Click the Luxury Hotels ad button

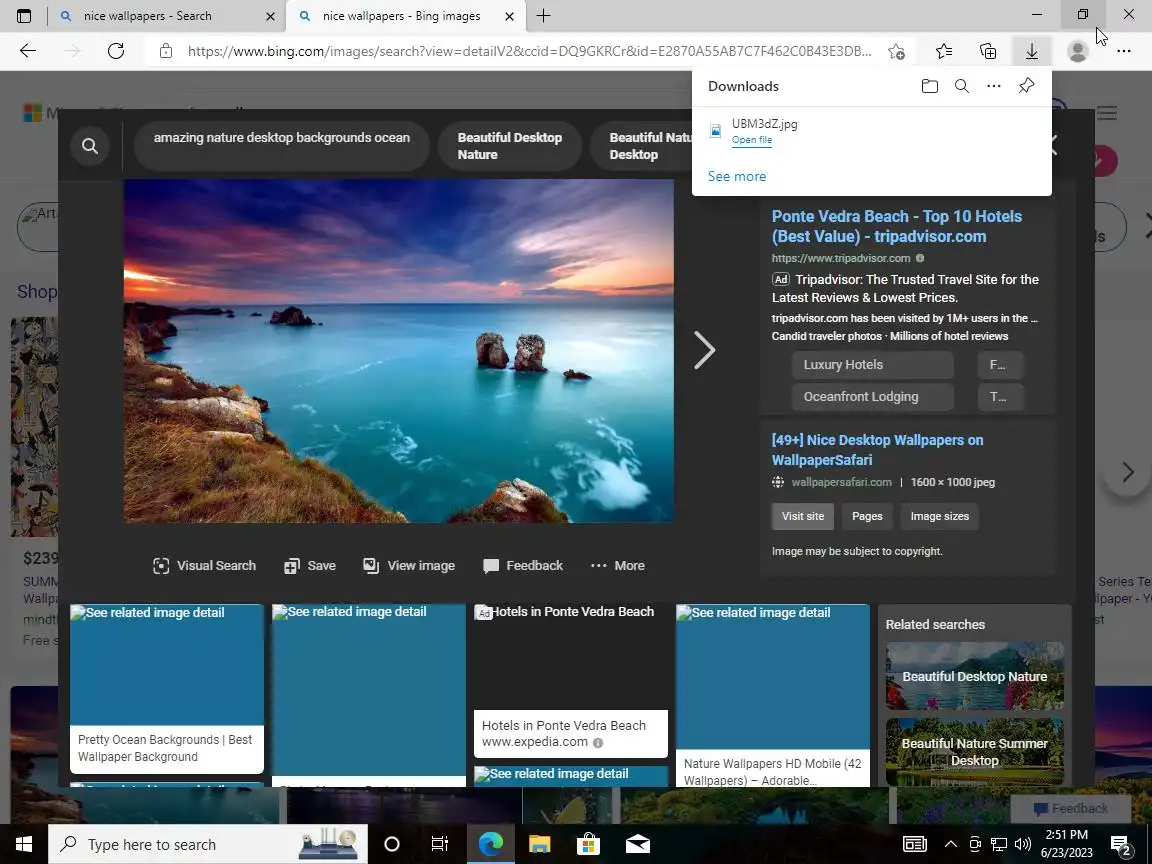872,364
